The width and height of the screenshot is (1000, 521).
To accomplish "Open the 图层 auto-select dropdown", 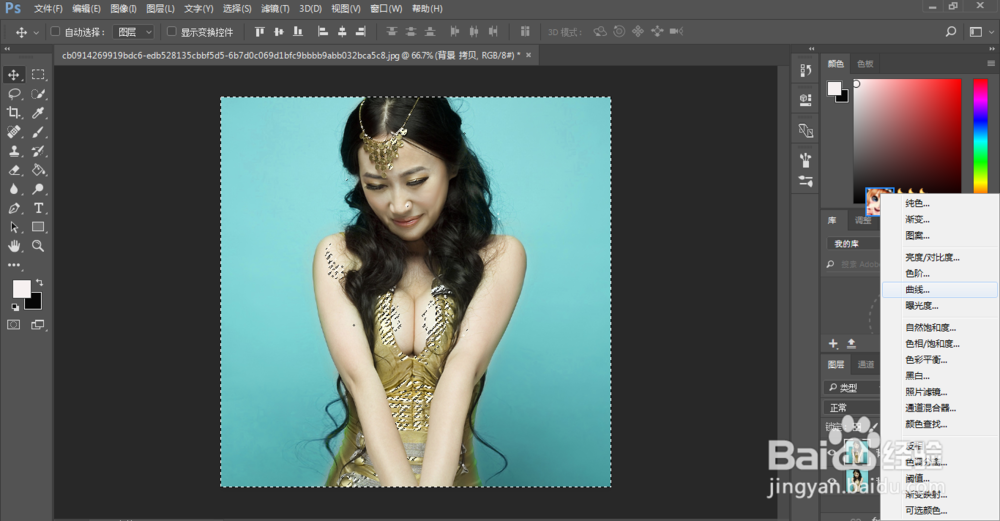I will pos(134,32).
